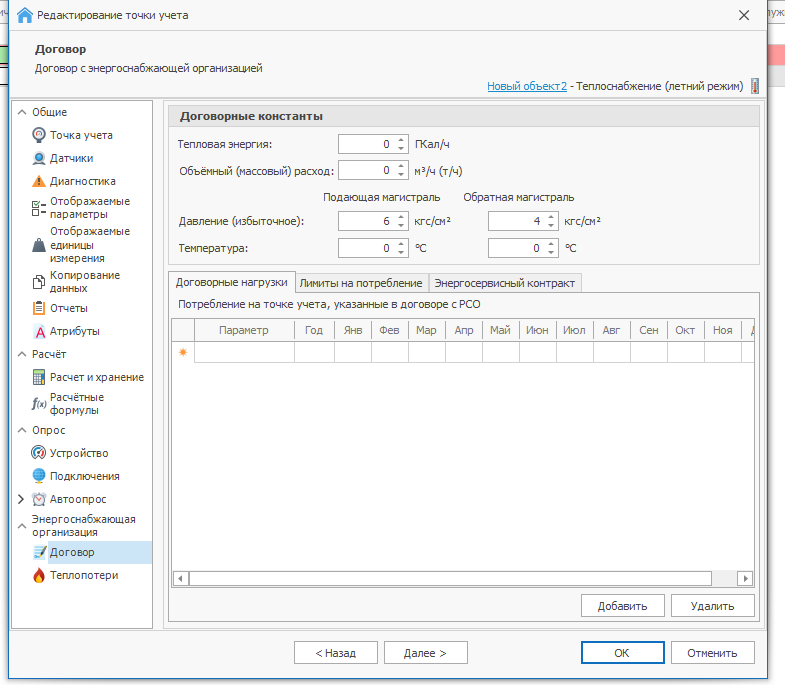Open the Новый объект2 link
This screenshot has height=685, width=785.
tap(527, 86)
